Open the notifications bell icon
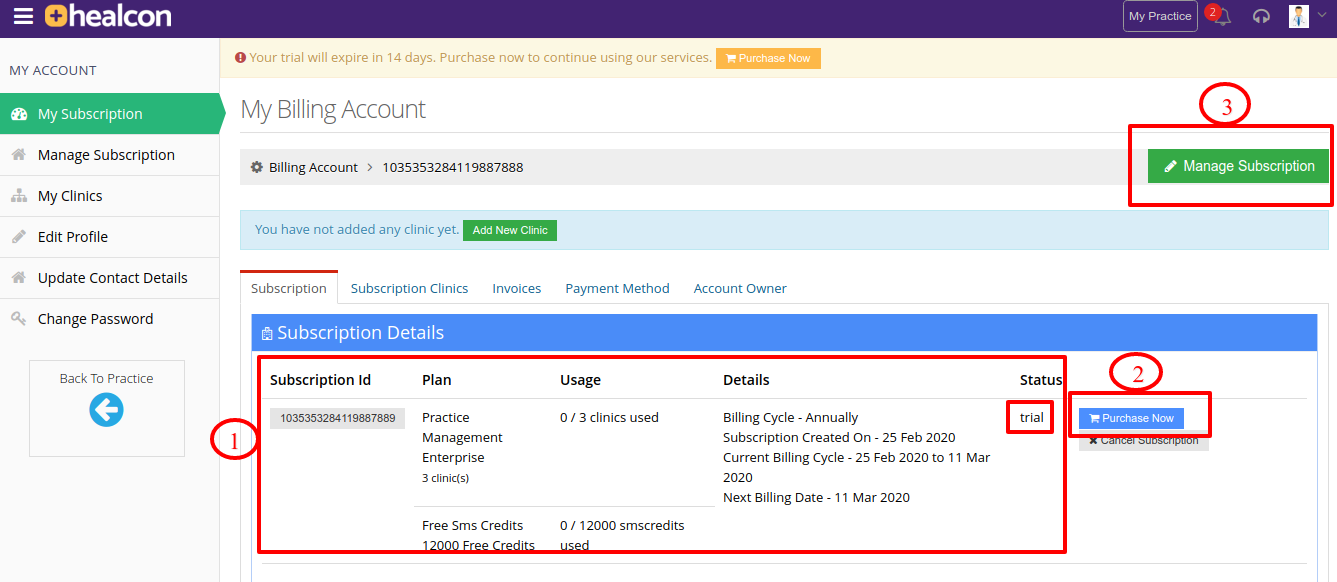The height and width of the screenshot is (582, 1337). coord(1222,16)
